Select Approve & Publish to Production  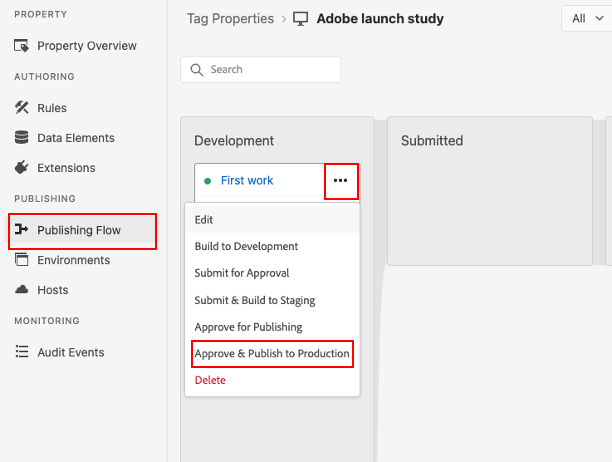pyautogui.click(x=272, y=354)
